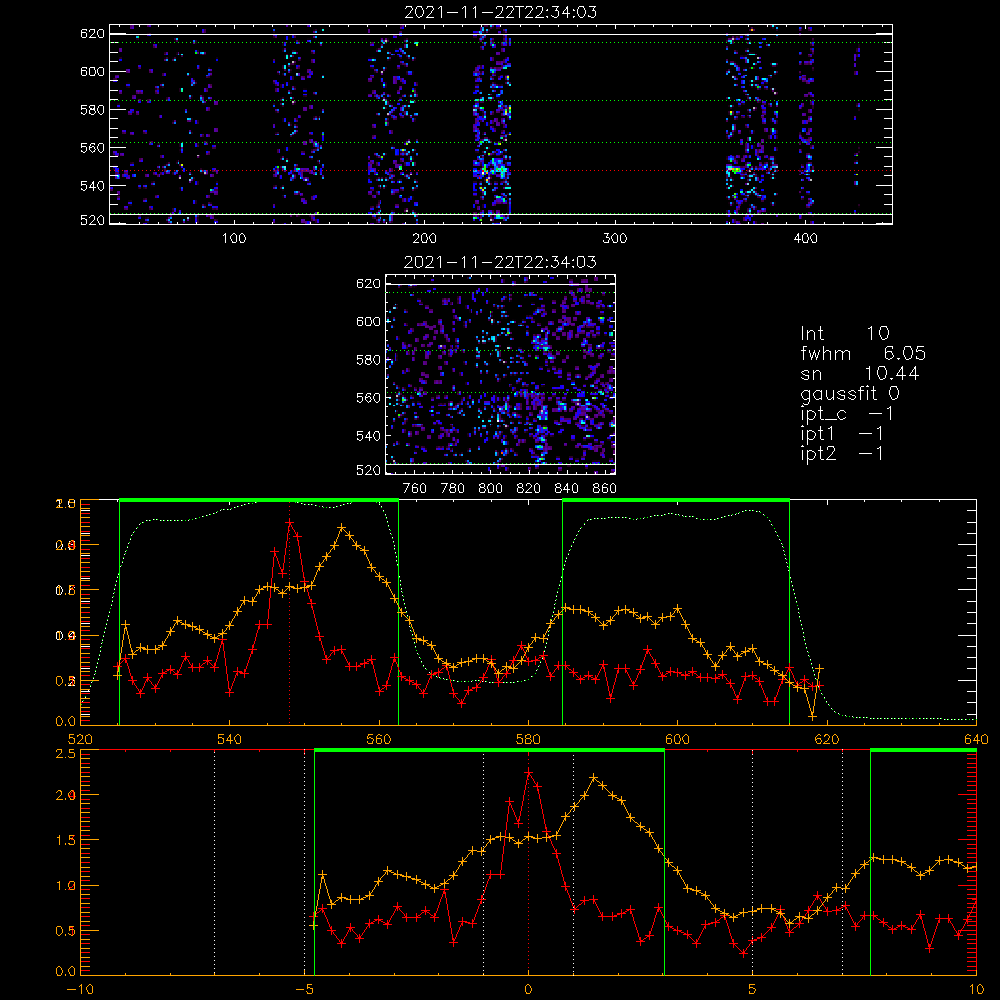Click x-axis label 760 on middle image plot

pos(415,489)
